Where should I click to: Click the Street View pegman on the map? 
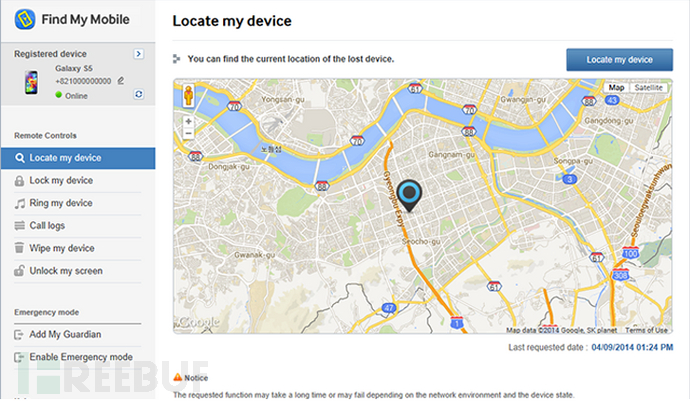(189, 96)
